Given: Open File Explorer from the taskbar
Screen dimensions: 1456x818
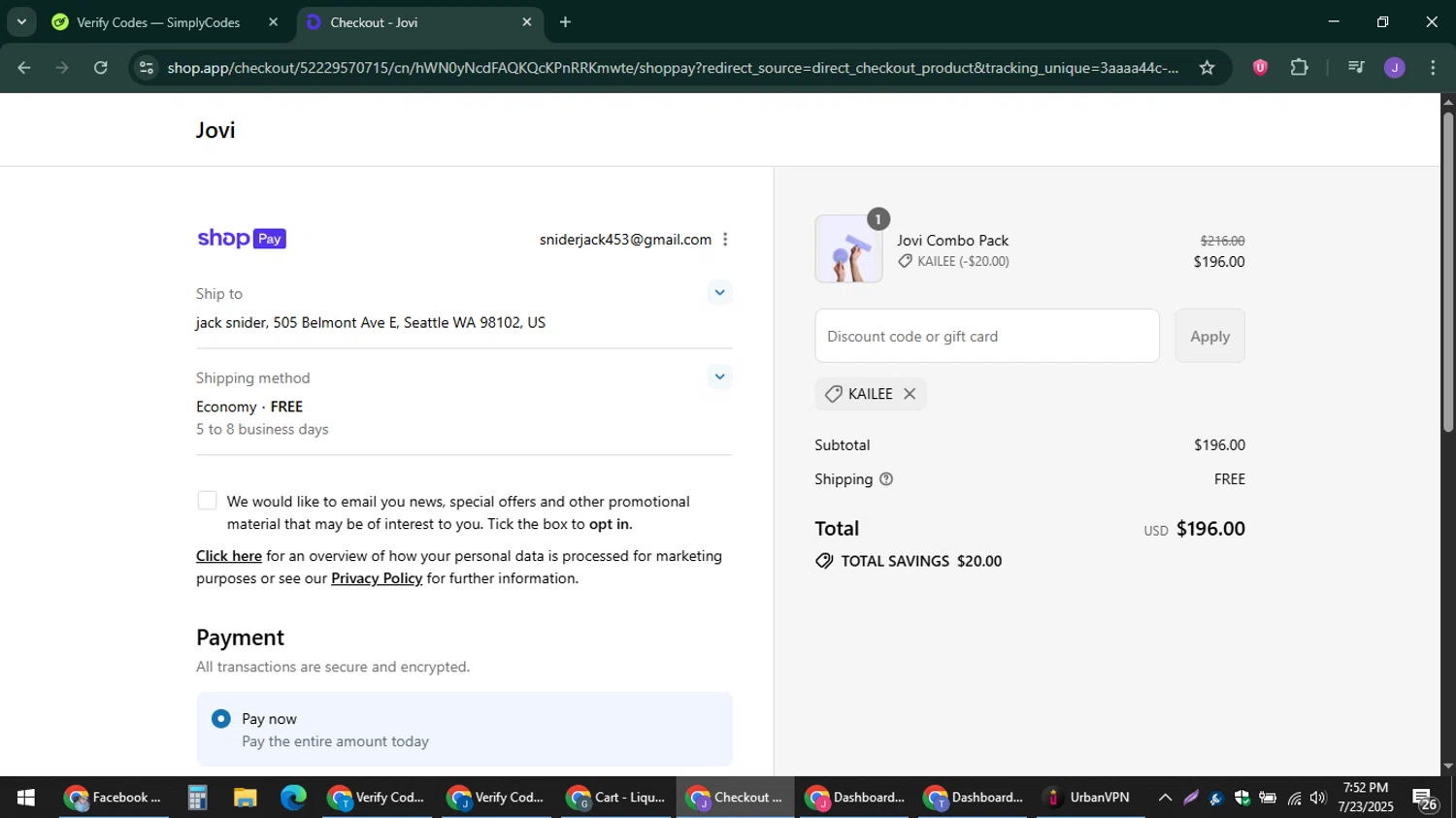Looking at the screenshot, I should click(x=245, y=798).
